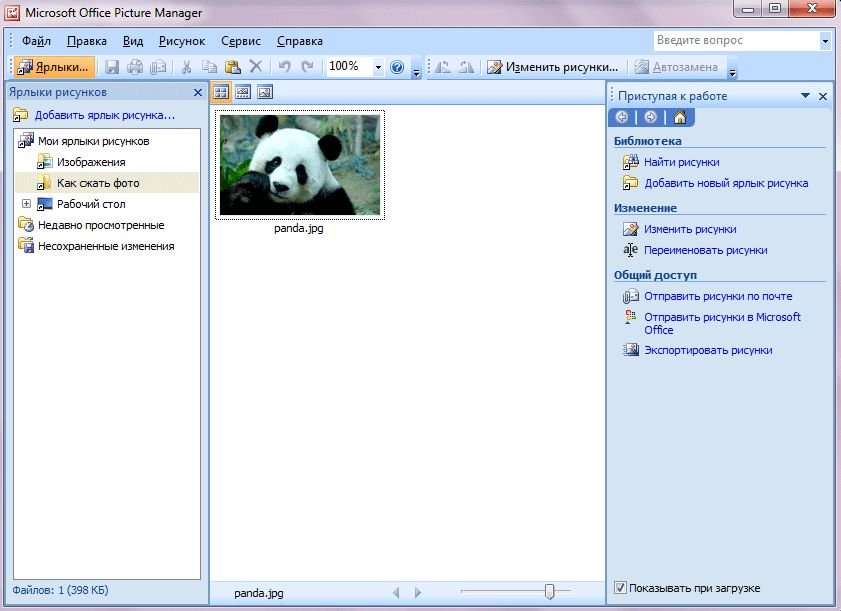Switch to filmstrip view mode
841x611 pixels.
click(243, 92)
